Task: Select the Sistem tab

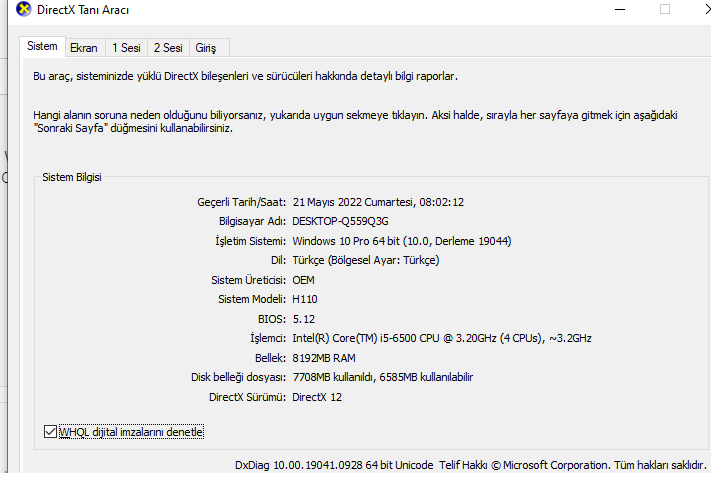Action: (42, 46)
